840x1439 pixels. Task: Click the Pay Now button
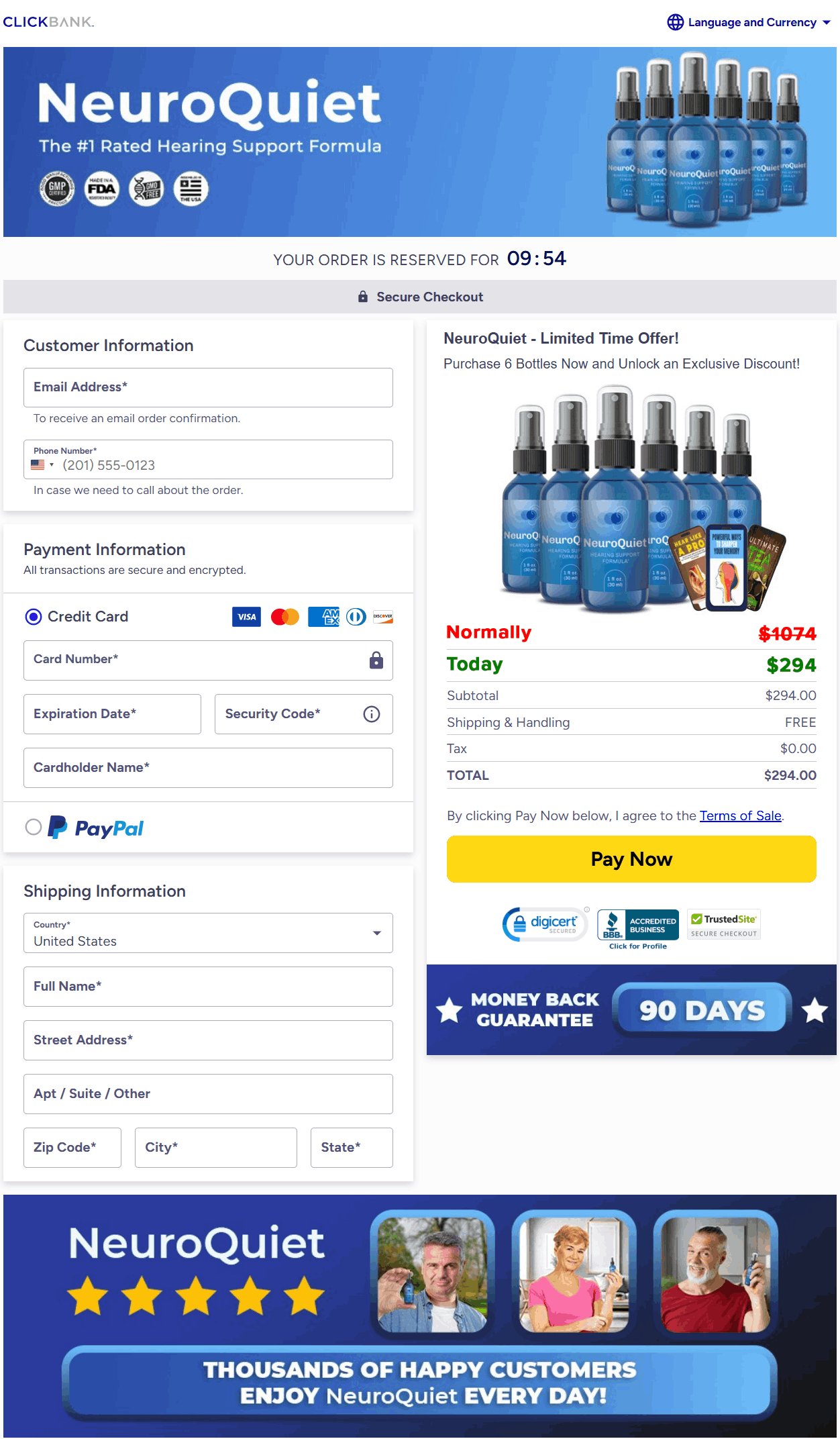631,859
